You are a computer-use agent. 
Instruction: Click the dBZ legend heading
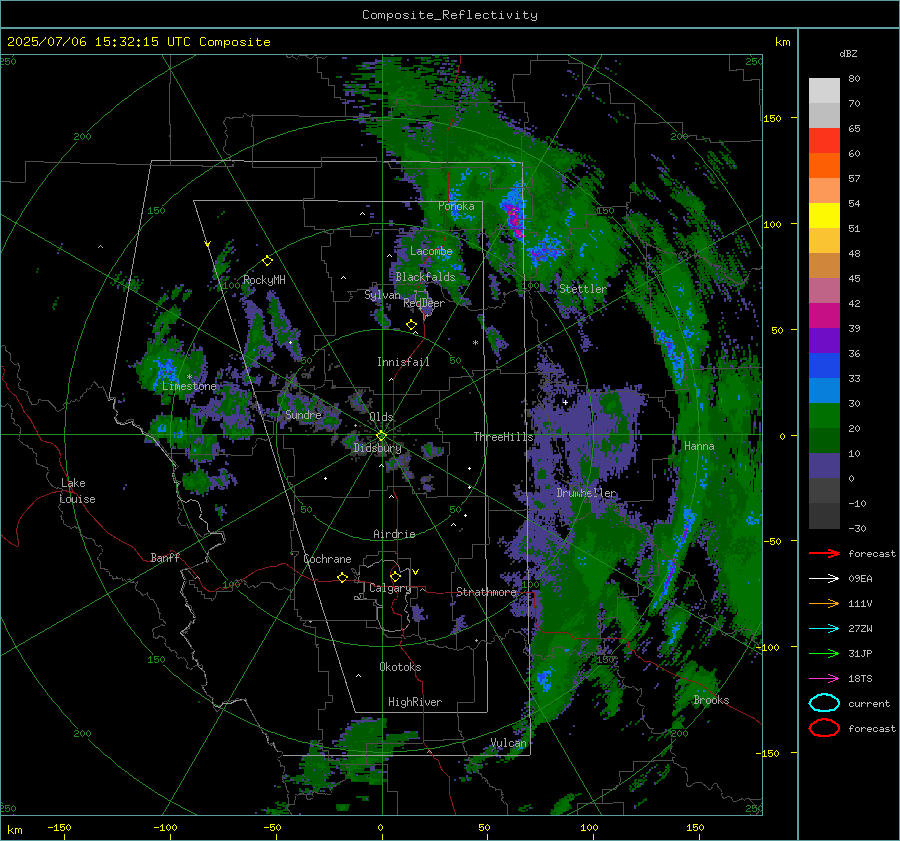click(x=848, y=53)
